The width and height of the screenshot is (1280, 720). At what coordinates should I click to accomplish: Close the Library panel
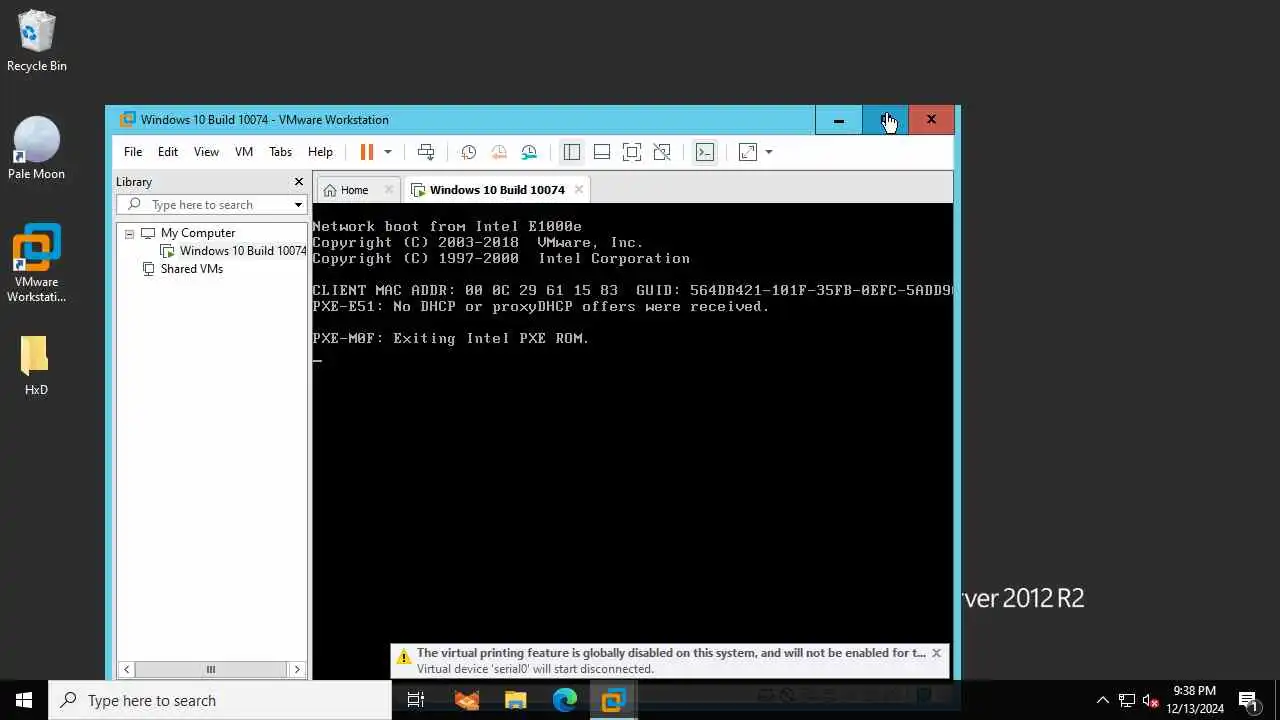coord(298,182)
